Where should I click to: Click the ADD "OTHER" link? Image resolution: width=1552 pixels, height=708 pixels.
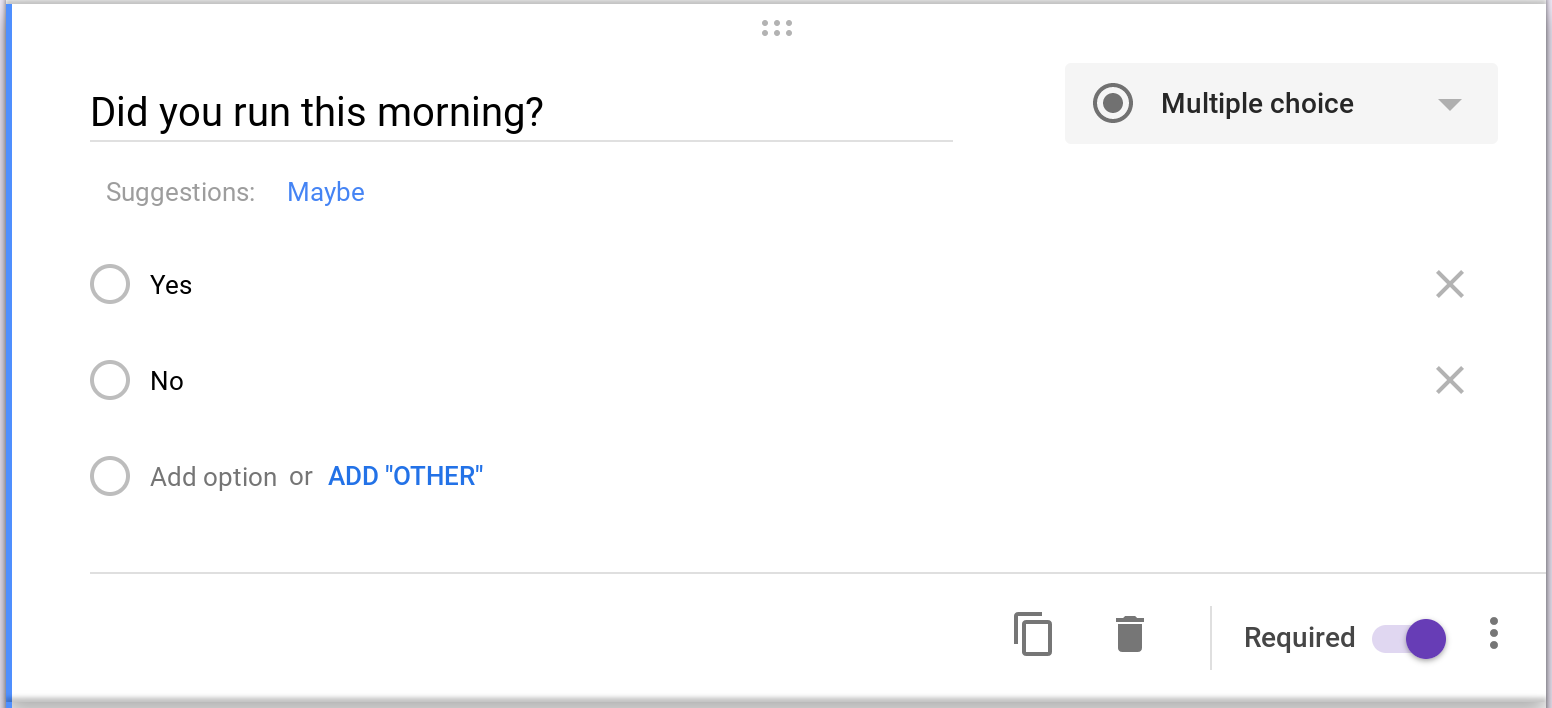[x=405, y=476]
